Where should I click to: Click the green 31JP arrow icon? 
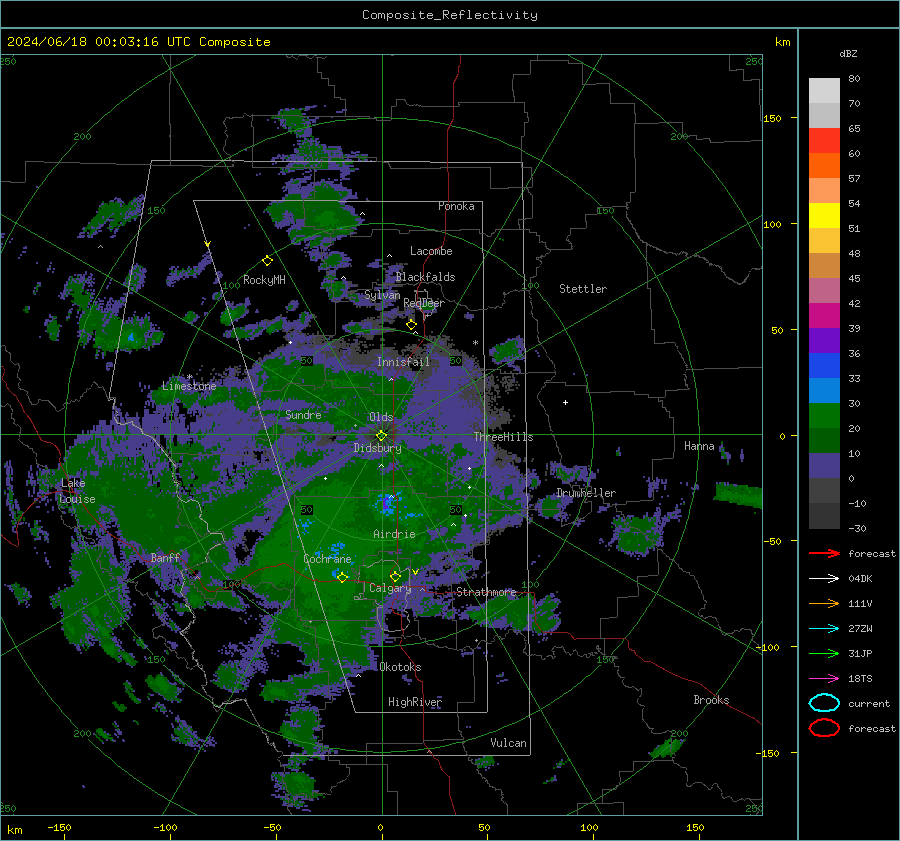pyautogui.click(x=824, y=653)
